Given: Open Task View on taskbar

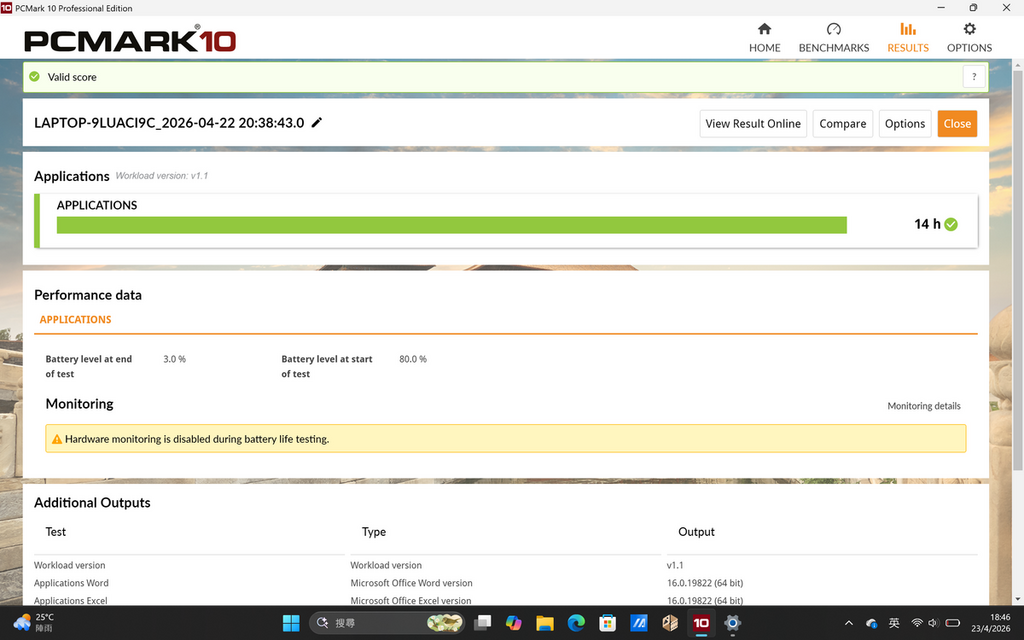Looking at the screenshot, I should click(x=483, y=623).
